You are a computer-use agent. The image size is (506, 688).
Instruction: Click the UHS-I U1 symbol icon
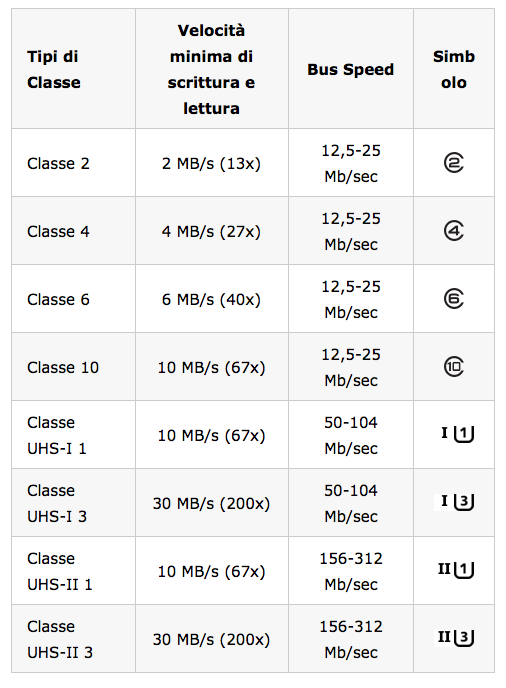(457, 434)
